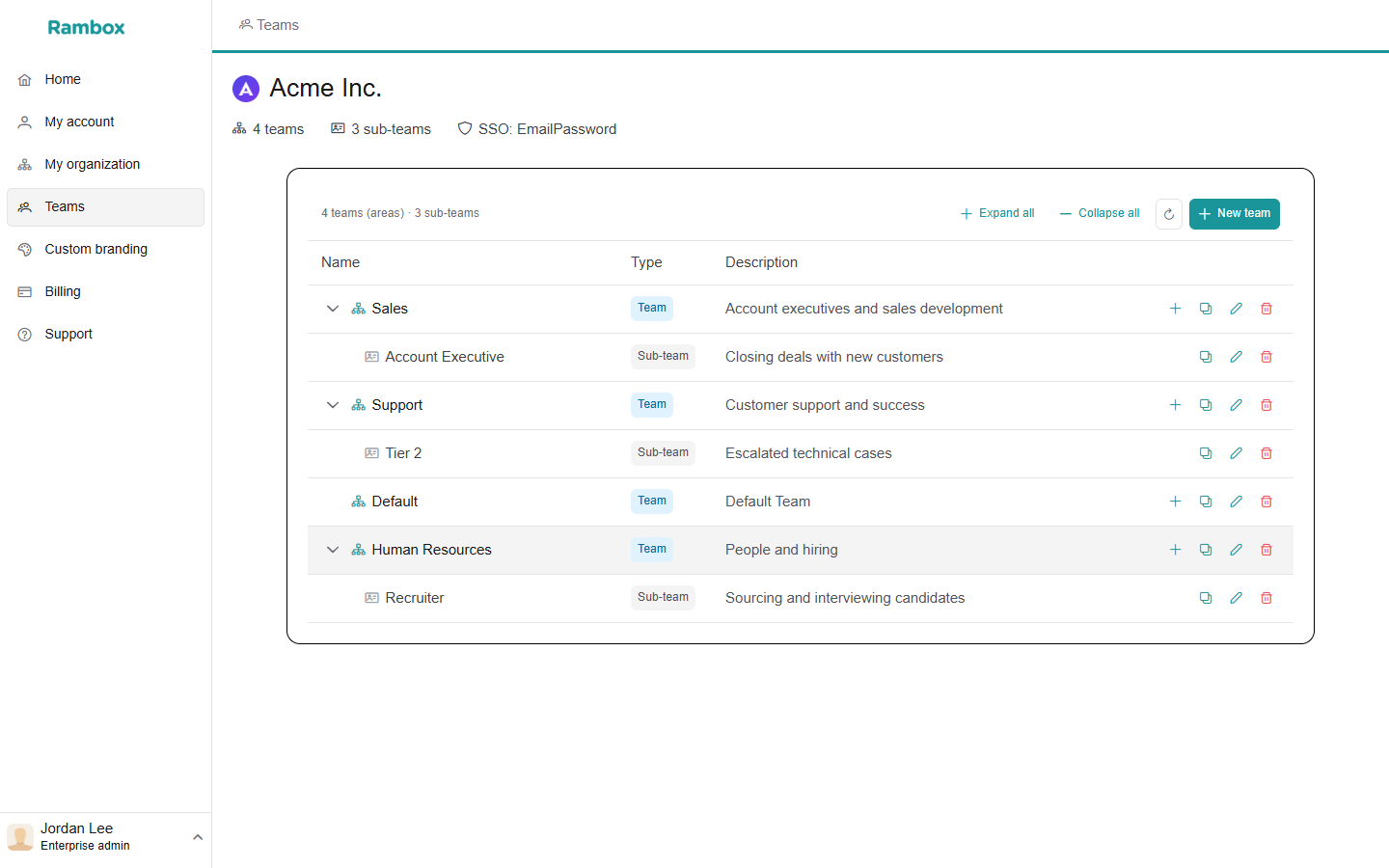Screen dimensions: 1389x868
Task: Add a sub-team to Sales
Action: pos(1175,309)
